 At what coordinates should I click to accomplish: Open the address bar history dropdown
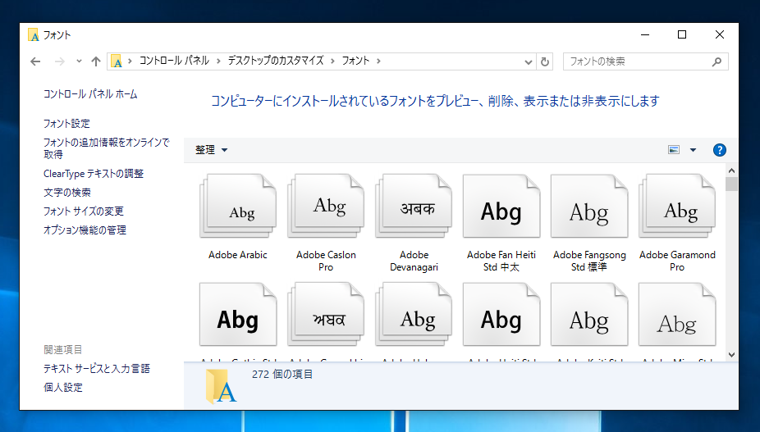pyautogui.click(x=528, y=62)
